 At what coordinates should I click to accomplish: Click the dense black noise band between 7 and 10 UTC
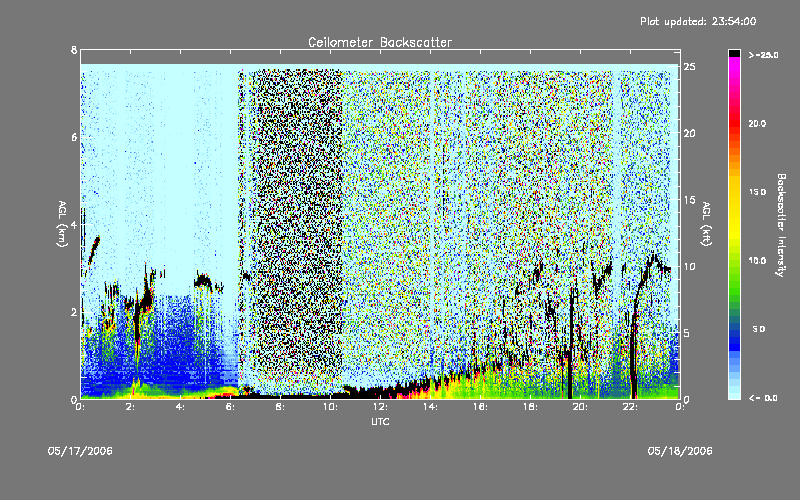coord(297,230)
